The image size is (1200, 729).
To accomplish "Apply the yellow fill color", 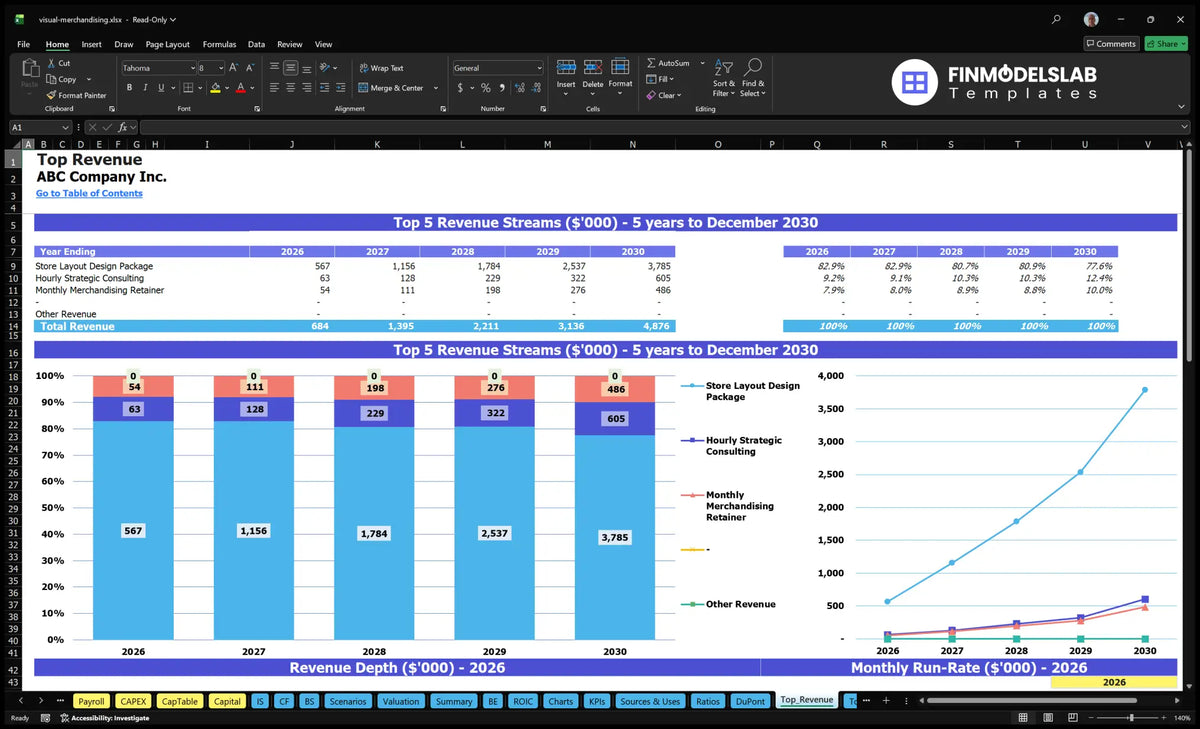I will pyautogui.click(x=215, y=88).
